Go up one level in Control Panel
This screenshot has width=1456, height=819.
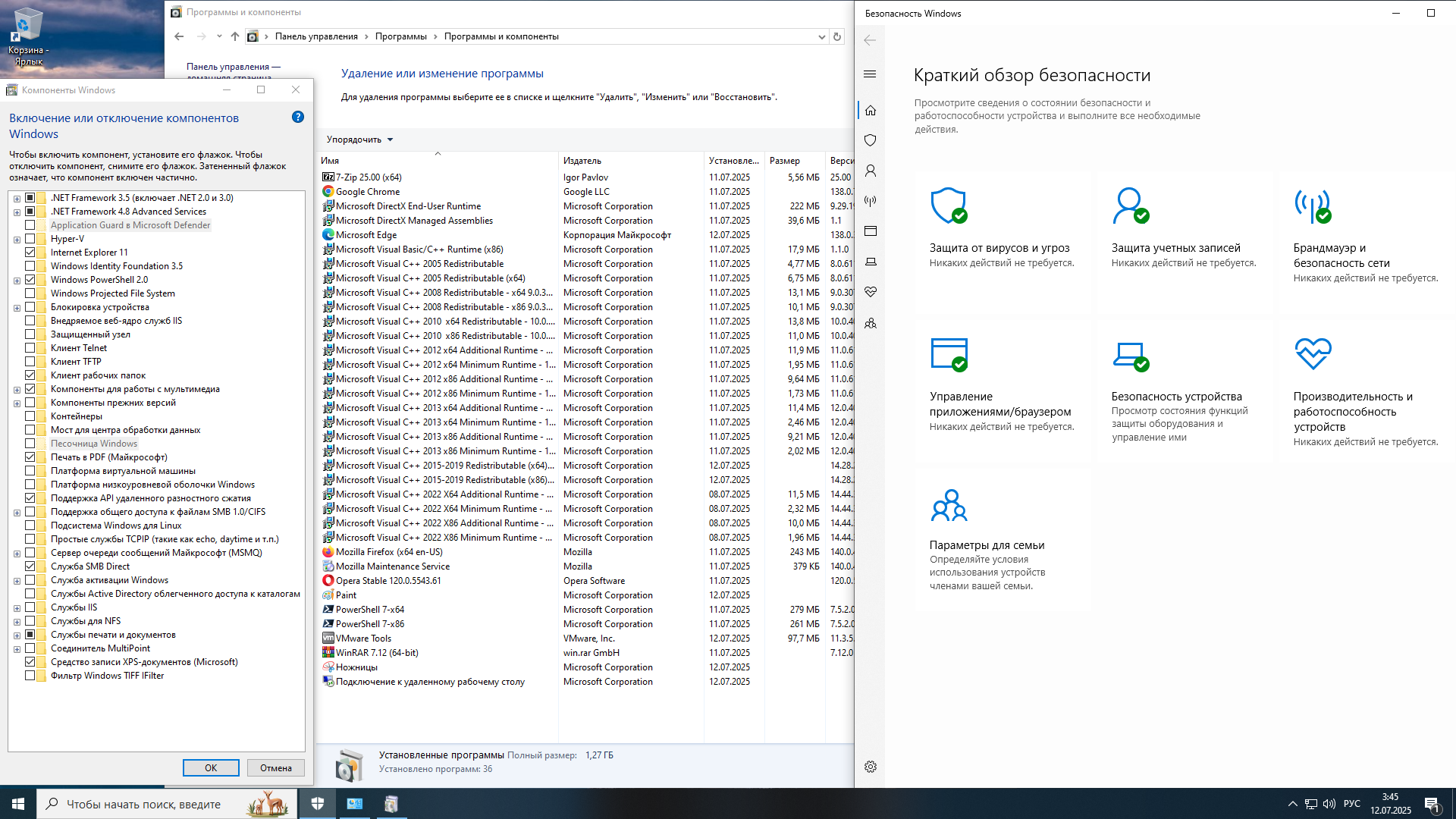coord(235,36)
